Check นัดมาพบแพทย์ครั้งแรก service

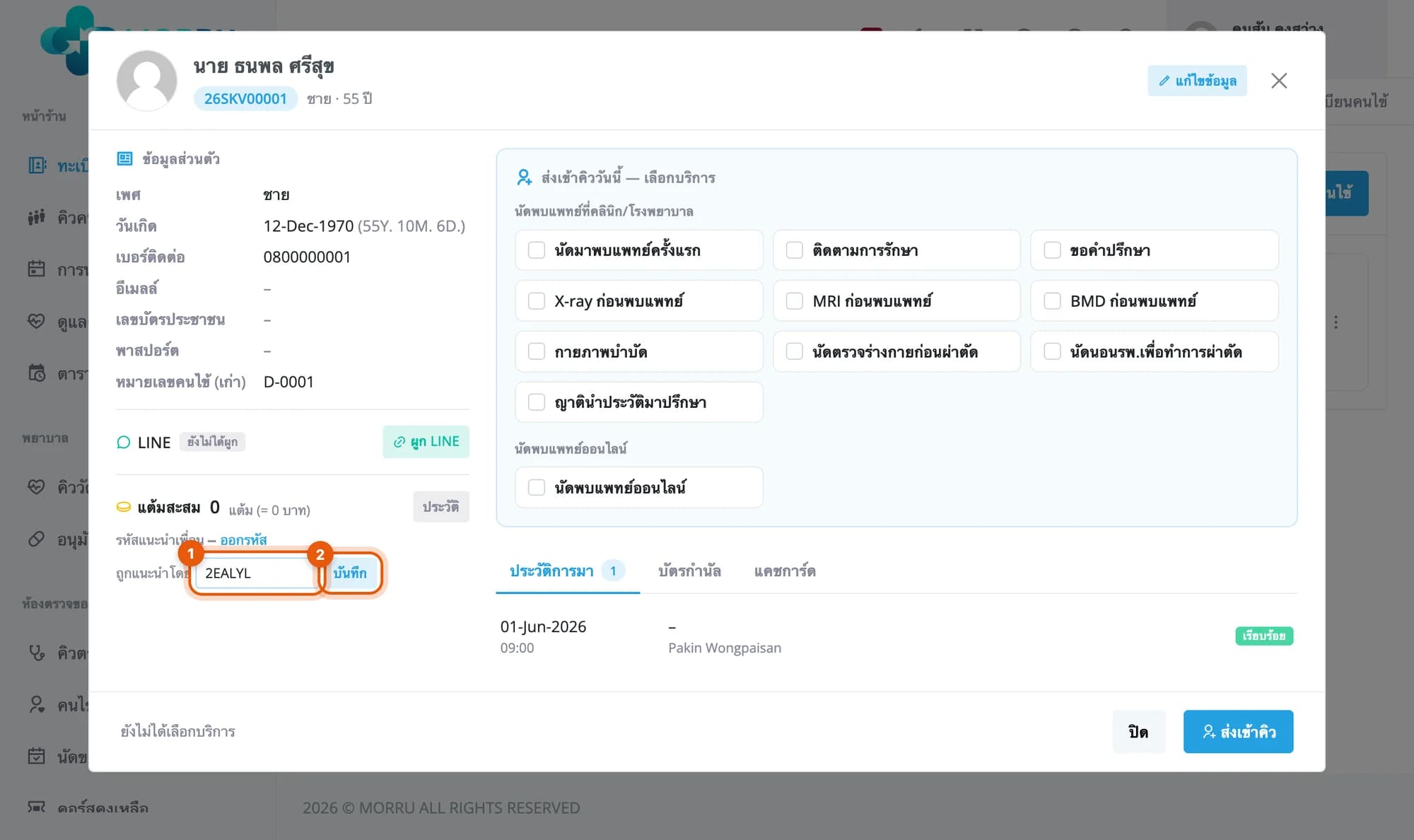pos(537,250)
